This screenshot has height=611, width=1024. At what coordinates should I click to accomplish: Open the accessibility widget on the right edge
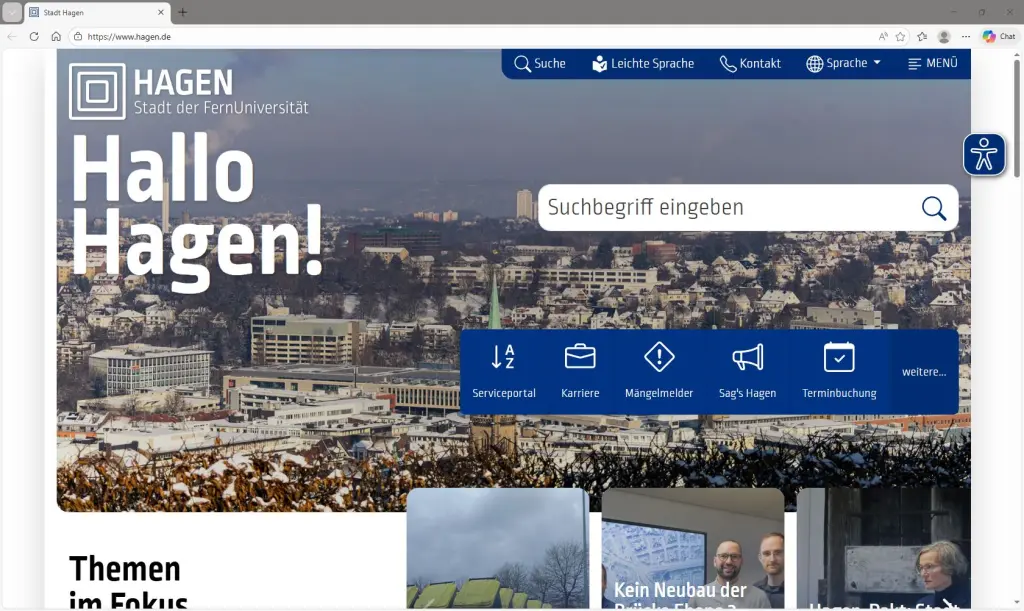pyautogui.click(x=984, y=155)
